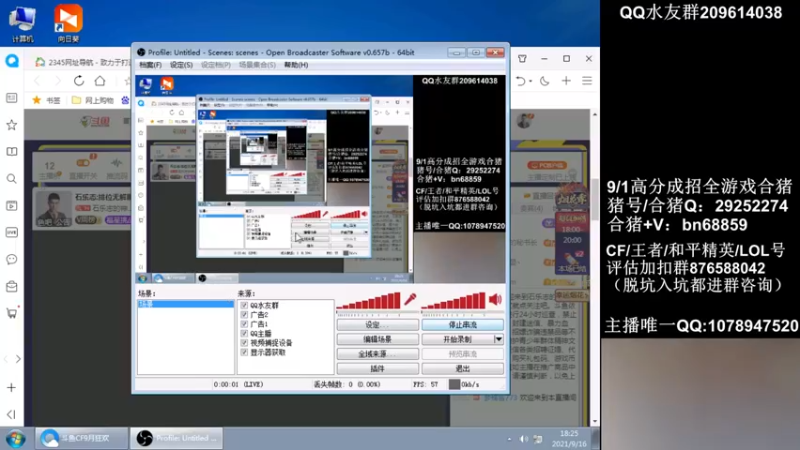Click the 插件 plugins button
Image resolution: width=800 pixels, height=450 pixels.
coord(378,368)
